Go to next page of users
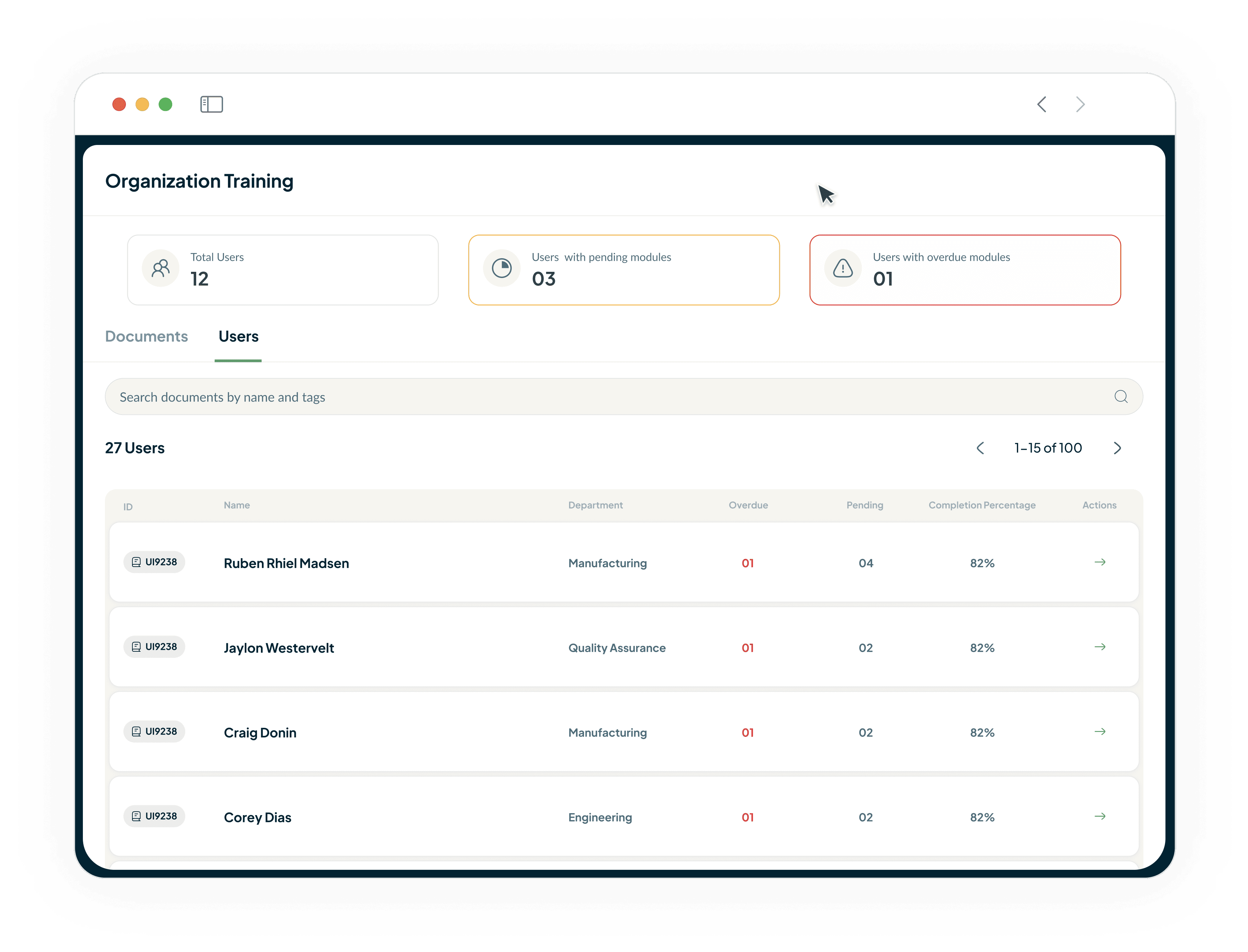This screenshot has height=952, width=1248. point(1117,448)
